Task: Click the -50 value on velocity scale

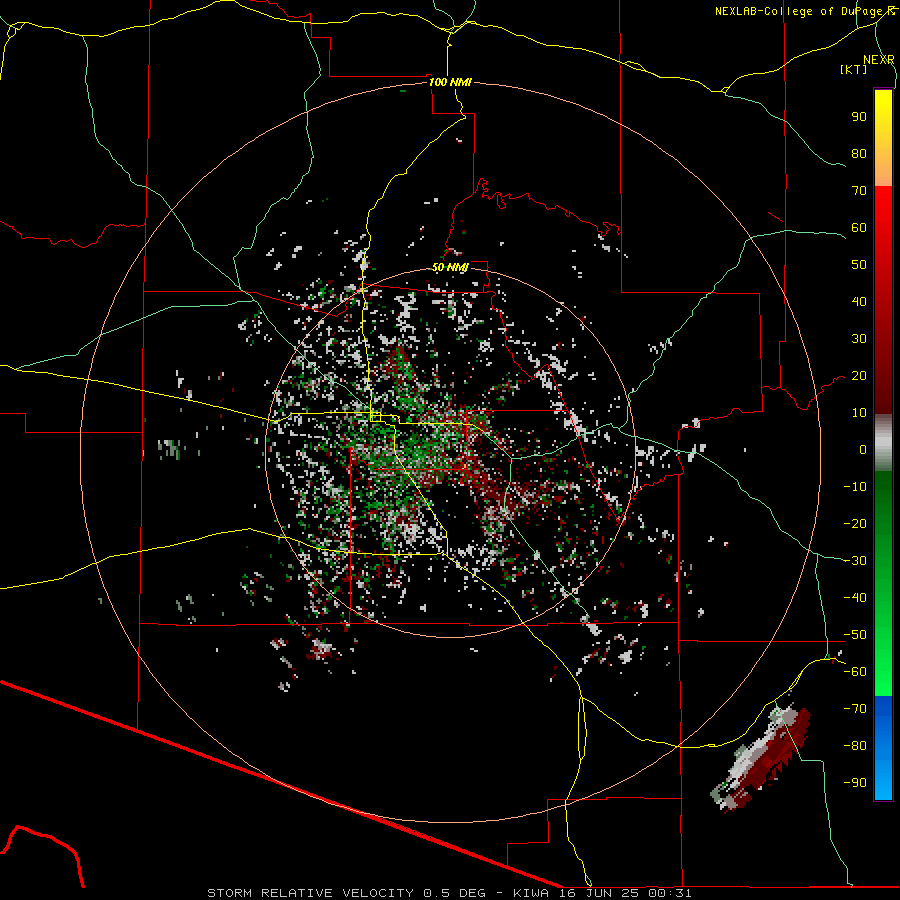Action: click(855, 635)
